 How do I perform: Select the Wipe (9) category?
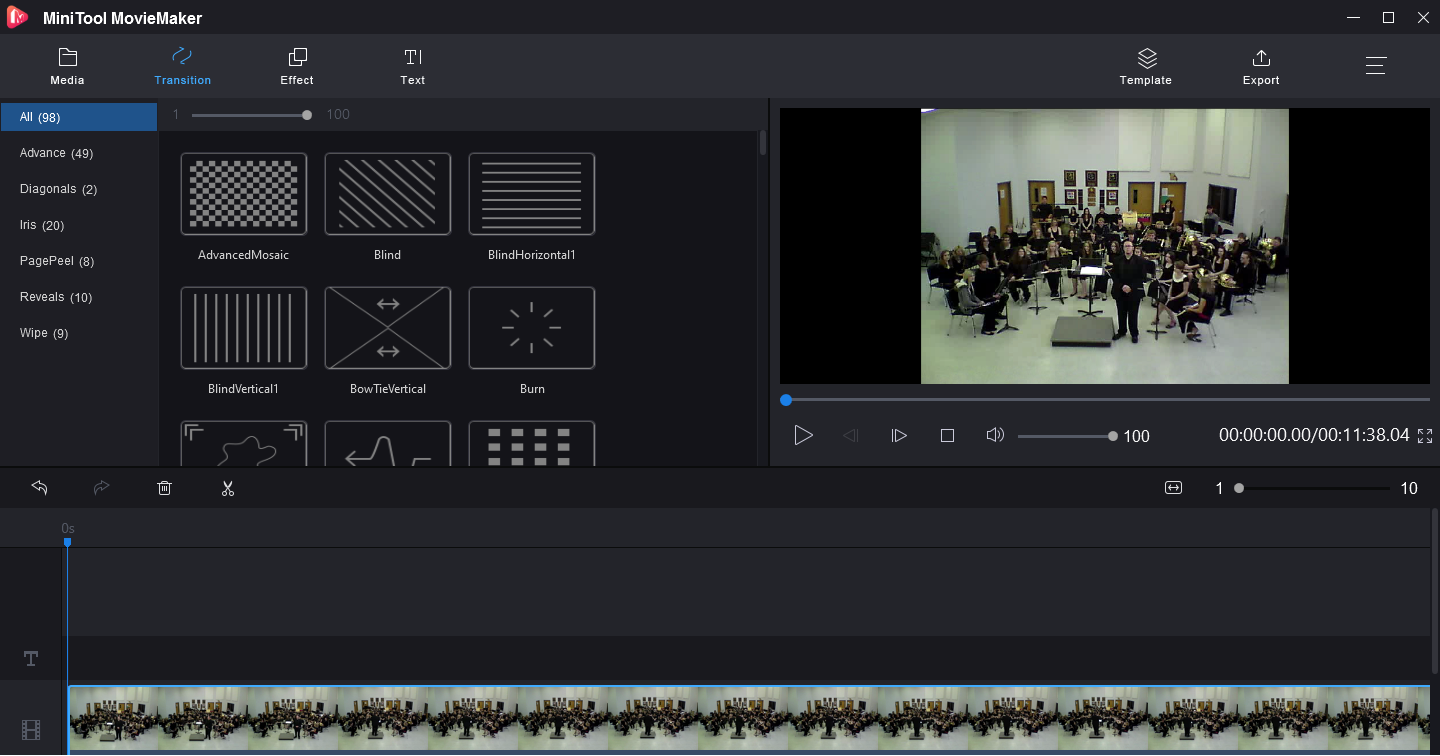[x=79, y=333]
